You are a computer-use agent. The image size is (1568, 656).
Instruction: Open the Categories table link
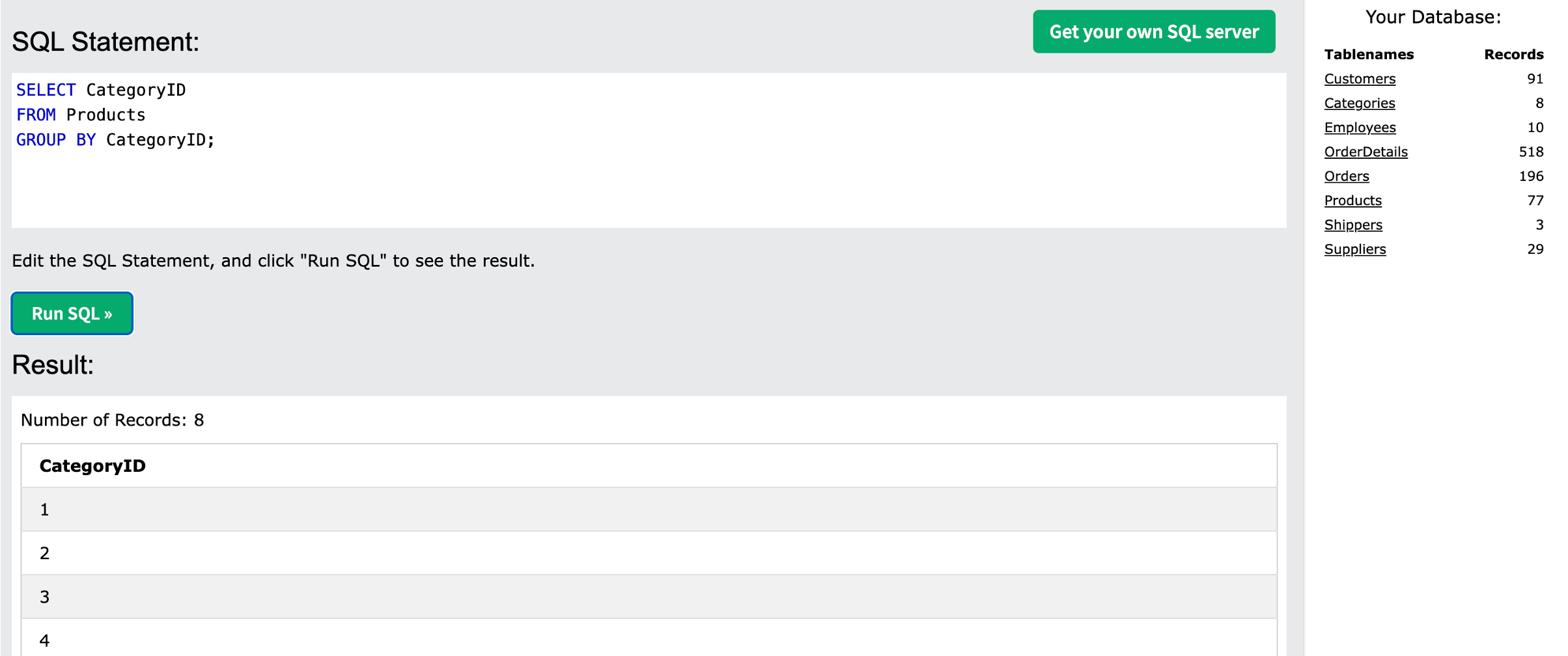[1359, 103]
